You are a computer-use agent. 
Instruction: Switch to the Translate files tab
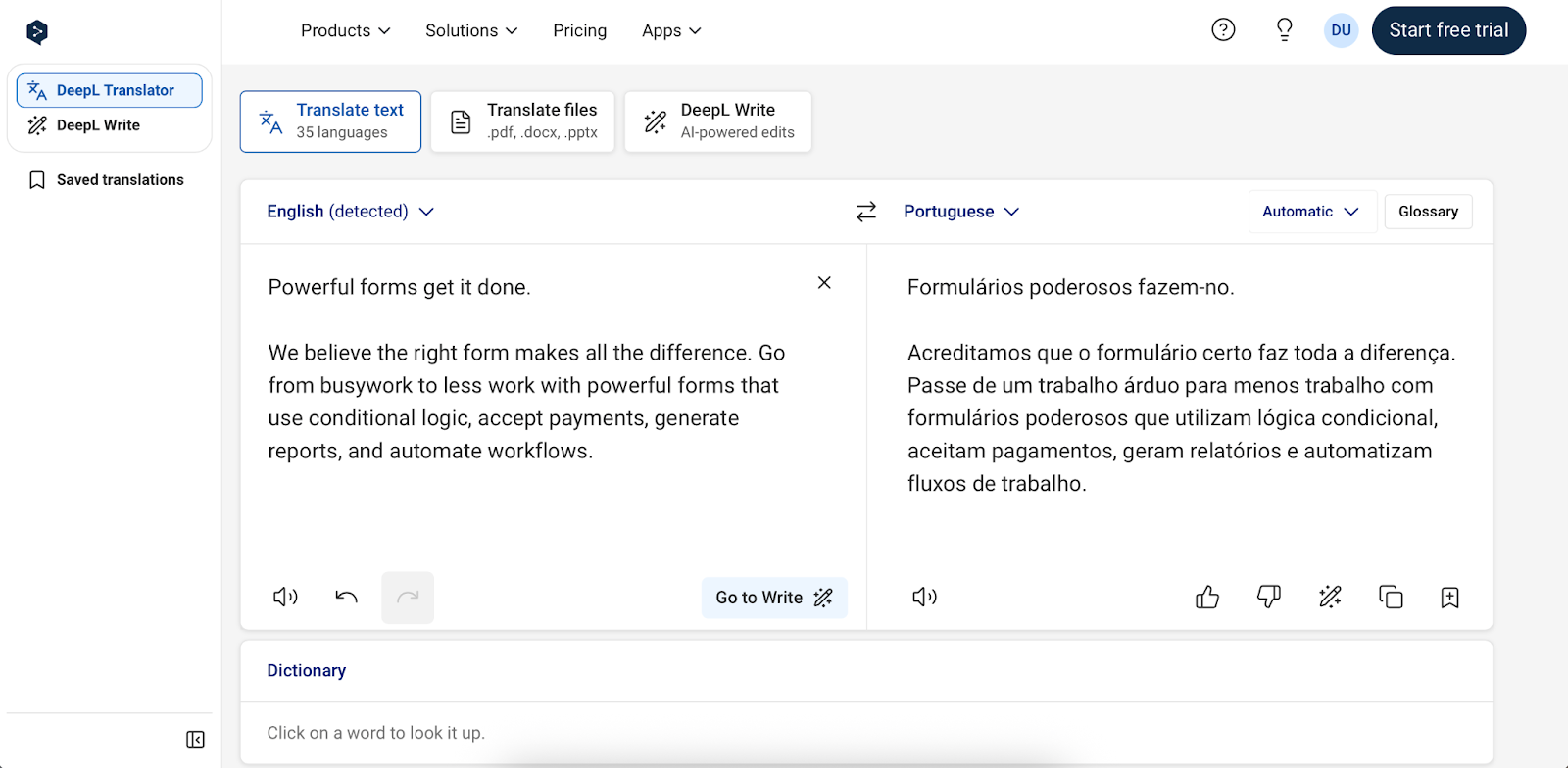[x=522, y=121]
